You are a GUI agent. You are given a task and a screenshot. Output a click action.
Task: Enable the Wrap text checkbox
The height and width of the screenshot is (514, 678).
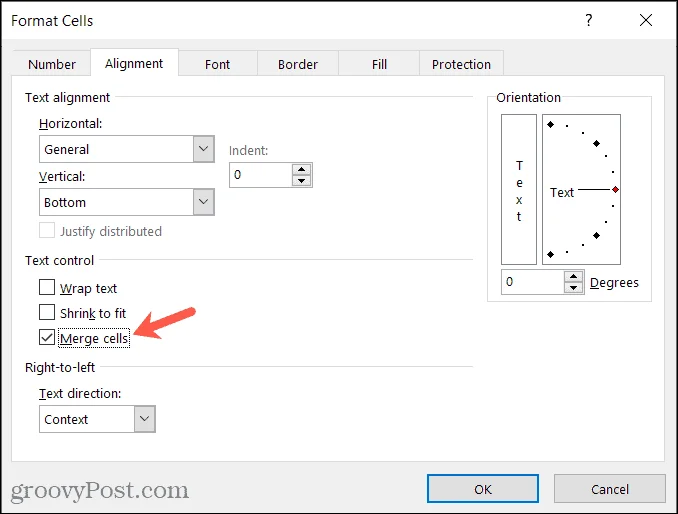[x=47, y=287]
